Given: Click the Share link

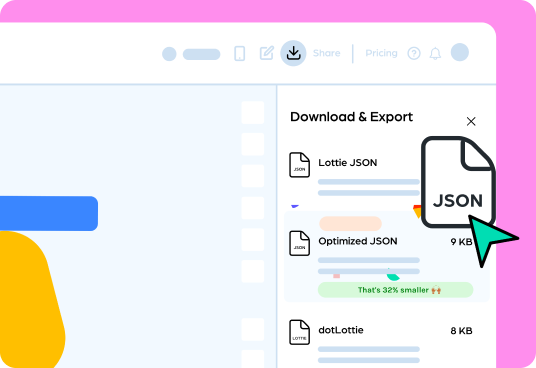Looking at the screenshot, I should click(326, 53).
